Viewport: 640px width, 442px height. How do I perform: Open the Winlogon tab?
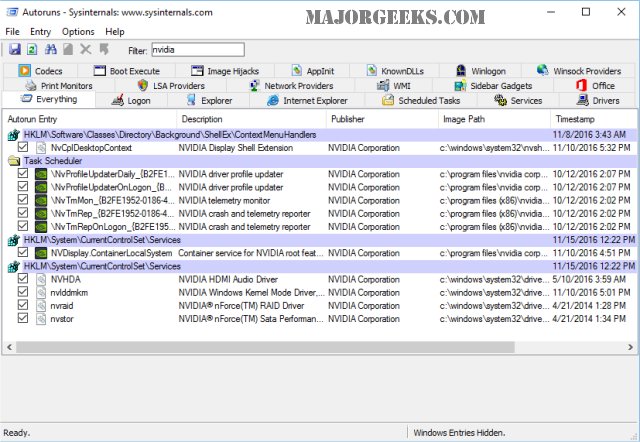click(480, 71)
